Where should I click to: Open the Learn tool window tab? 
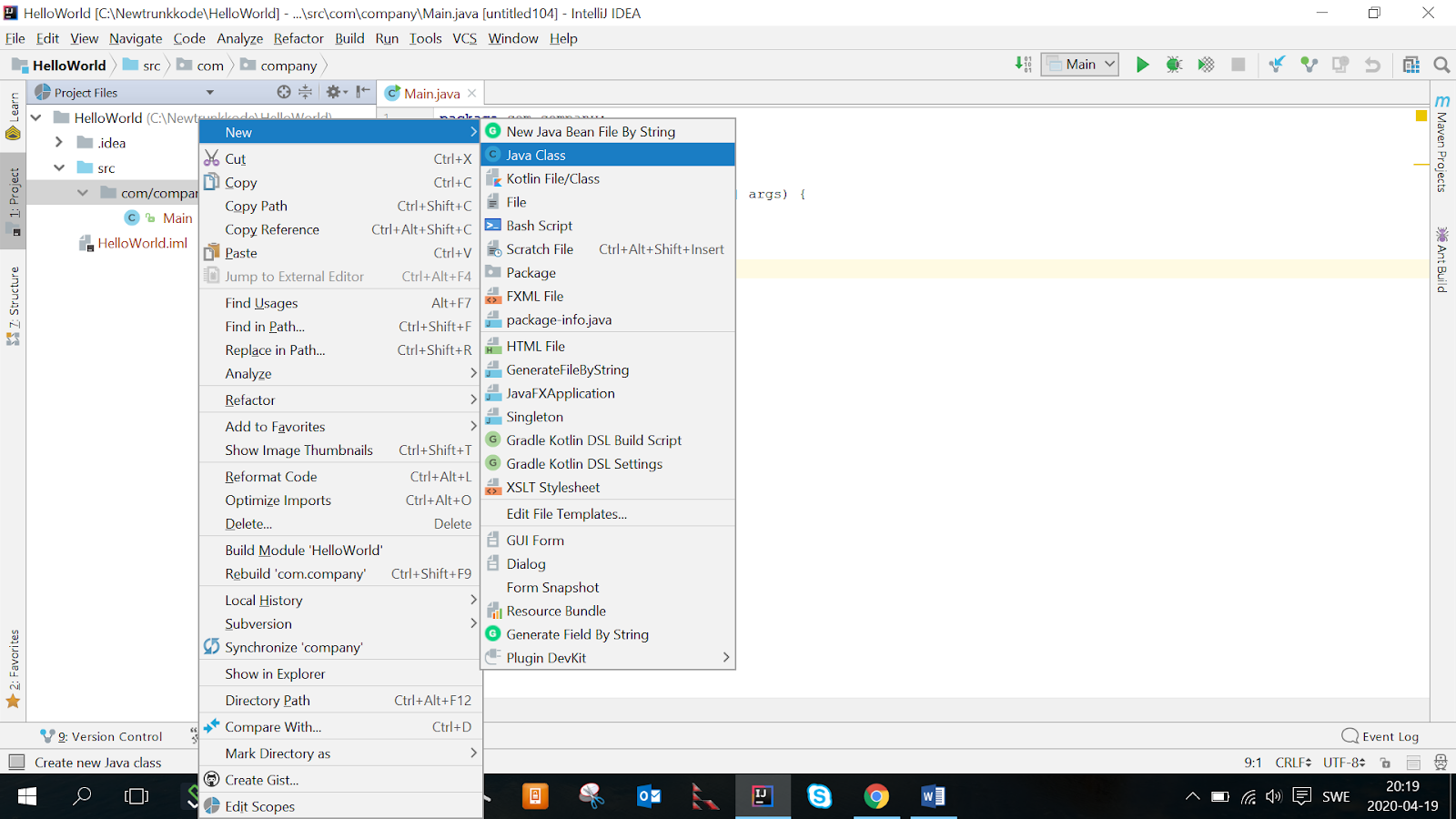(13, 116)
